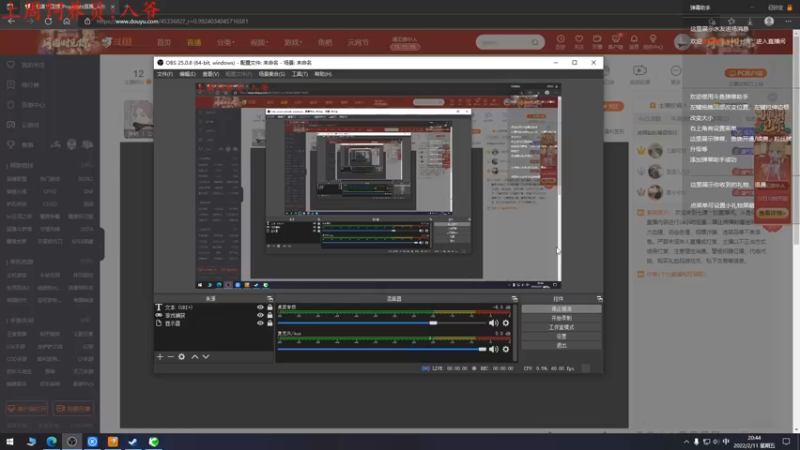This screenshot has height=450, width=800.
Task: Click the search magnifier icon in Douyu
Action: point(535,42)
